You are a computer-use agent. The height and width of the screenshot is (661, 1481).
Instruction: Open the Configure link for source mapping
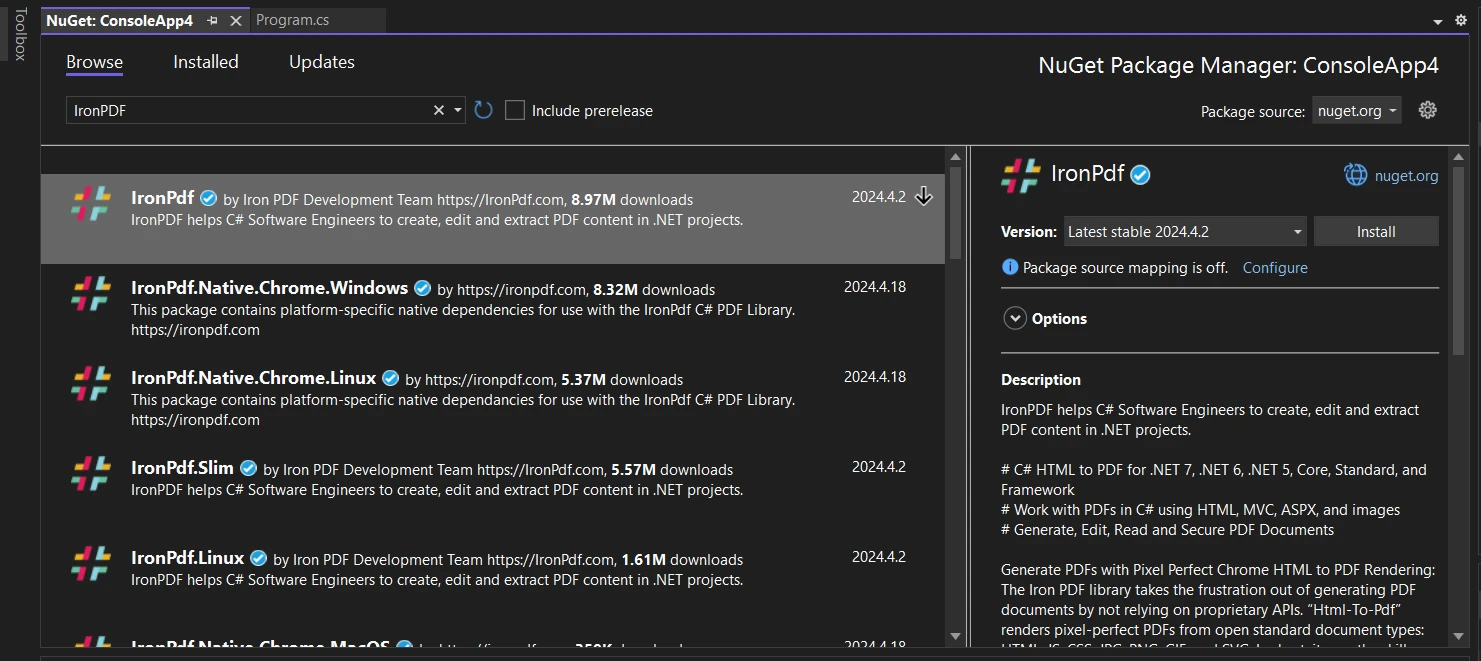[x=1274, y=267]
